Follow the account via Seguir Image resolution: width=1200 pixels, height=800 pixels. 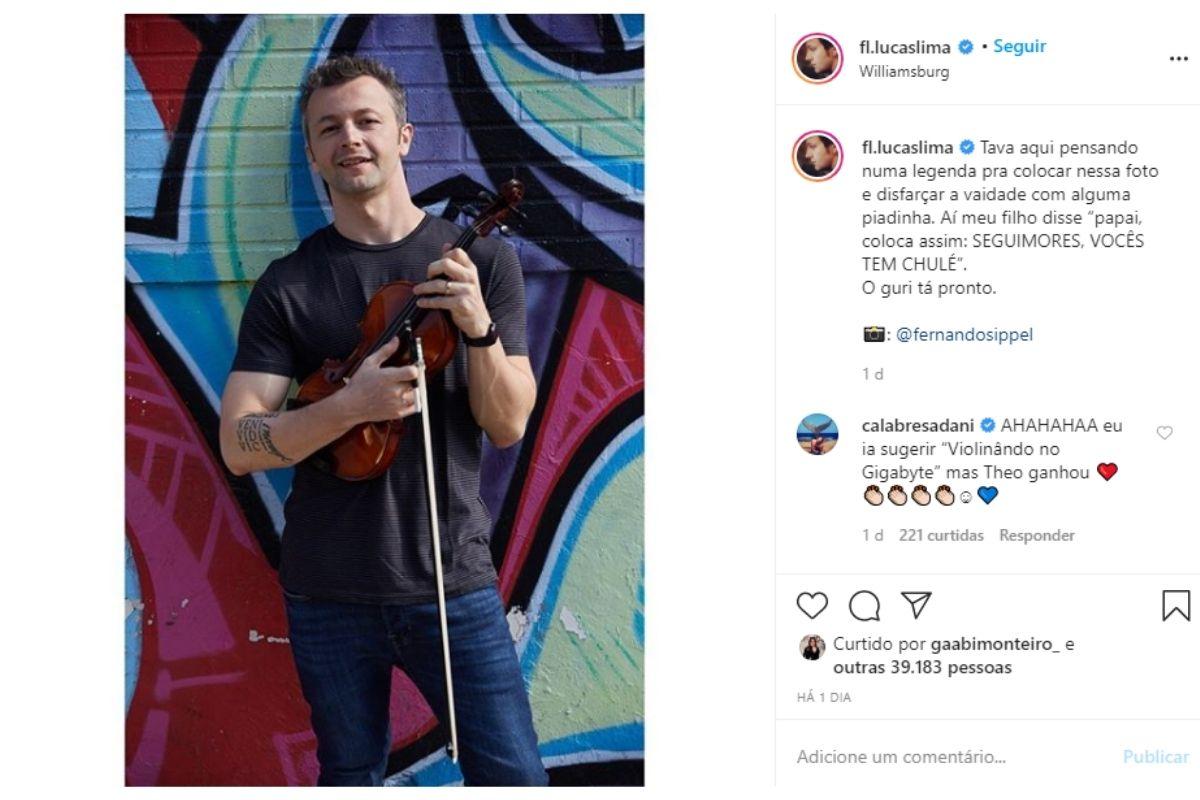point(1019,46)
